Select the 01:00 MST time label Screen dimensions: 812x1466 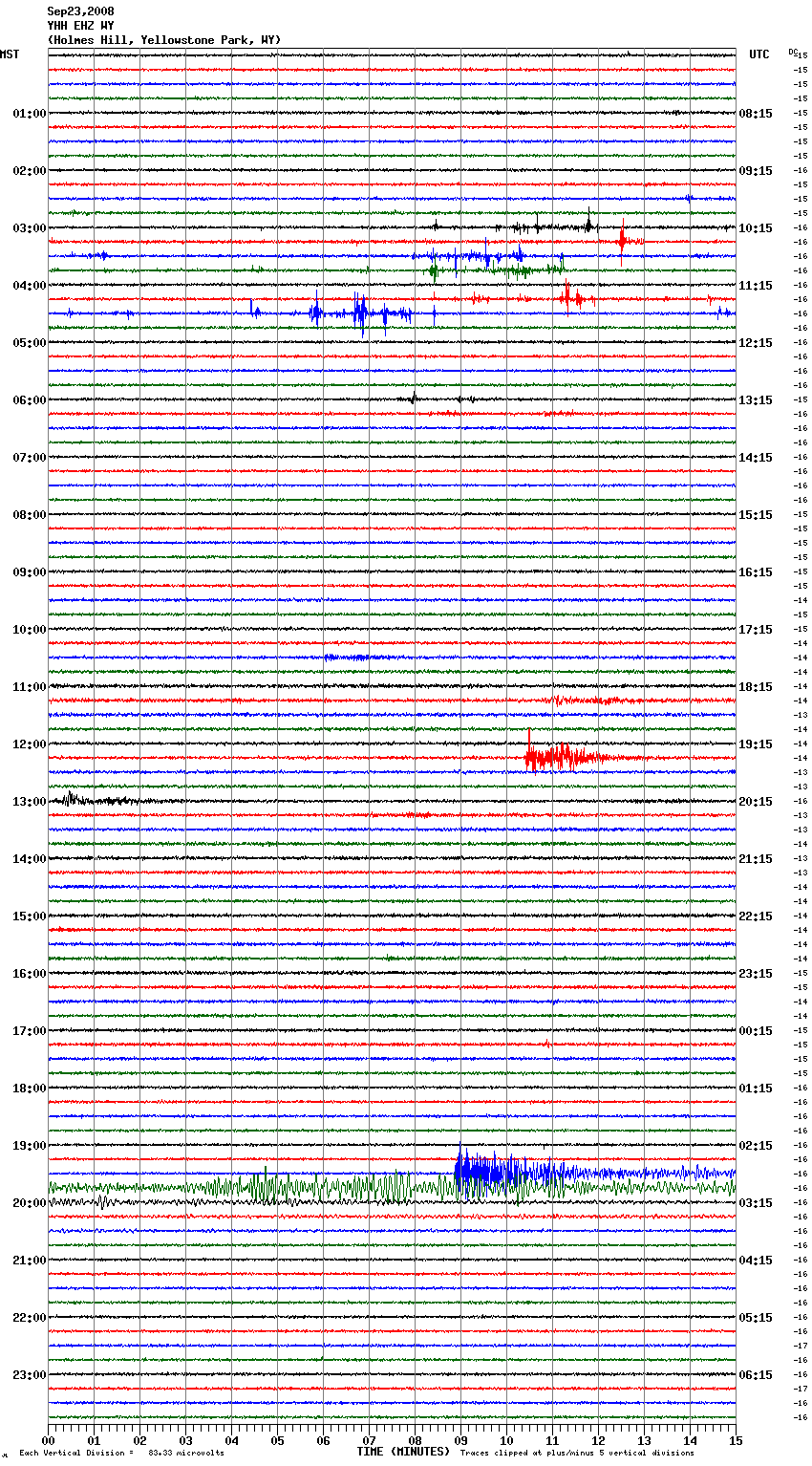point(29,114)
